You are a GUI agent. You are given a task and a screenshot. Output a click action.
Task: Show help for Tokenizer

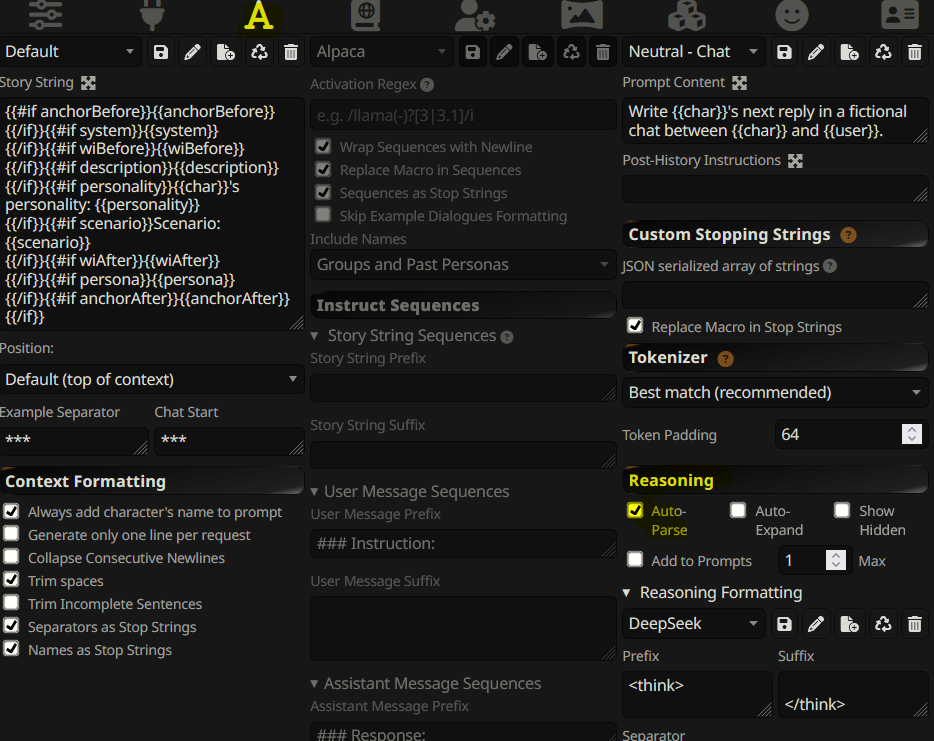pos(725,359)
